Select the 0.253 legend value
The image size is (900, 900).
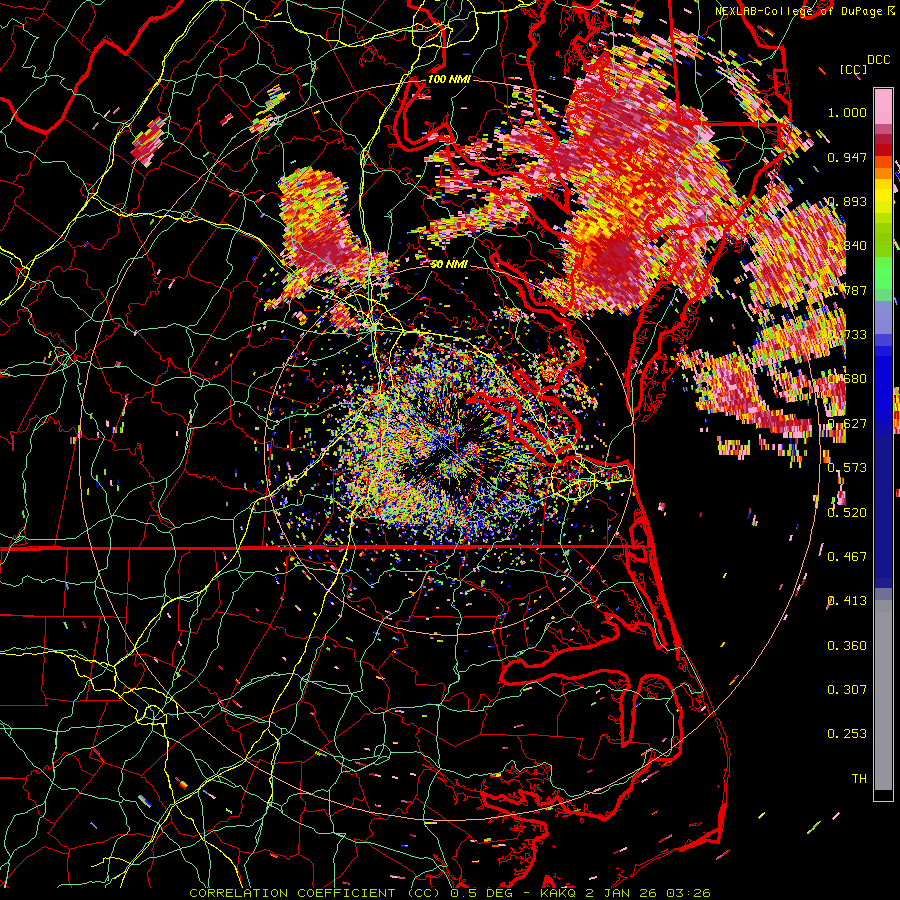click(847, 734)
